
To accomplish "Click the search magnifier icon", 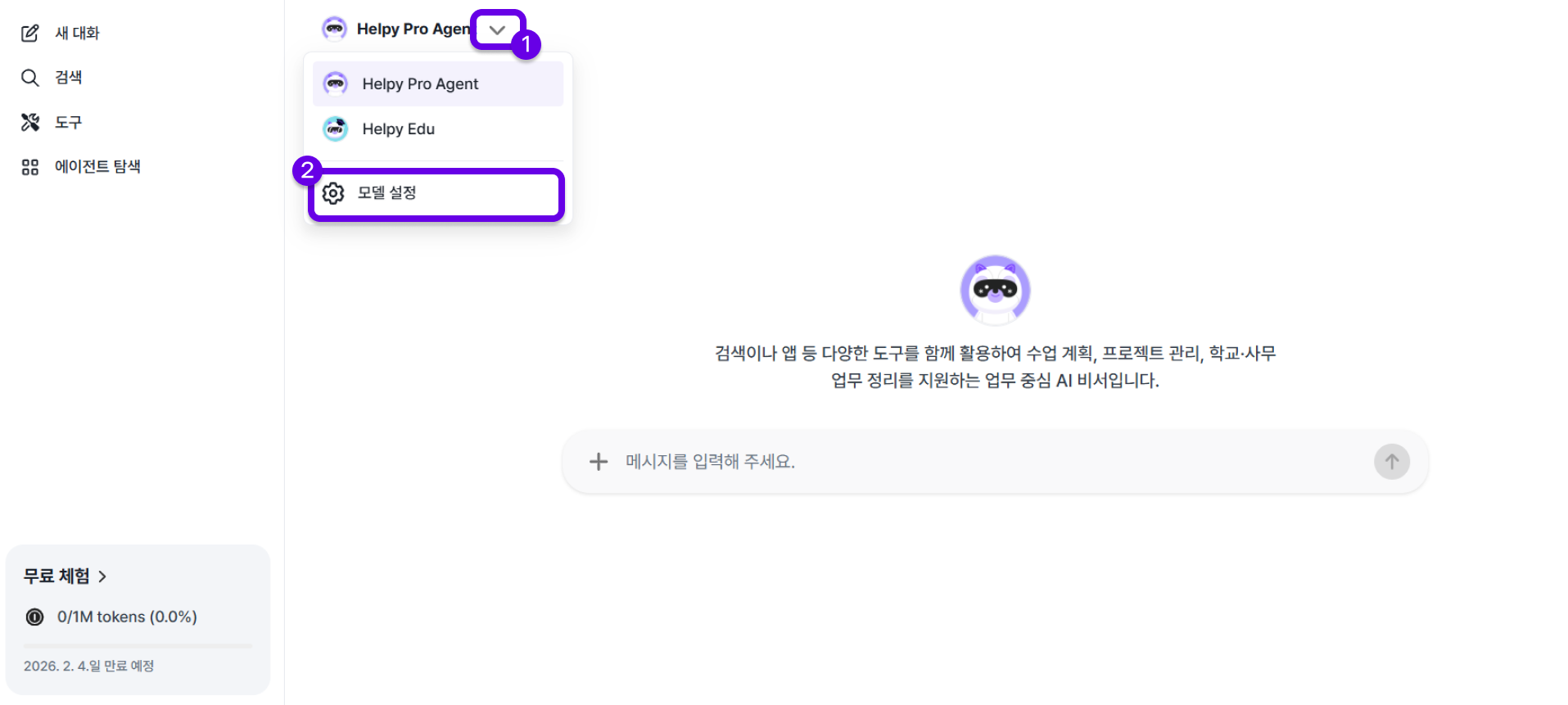I will 30,78.
